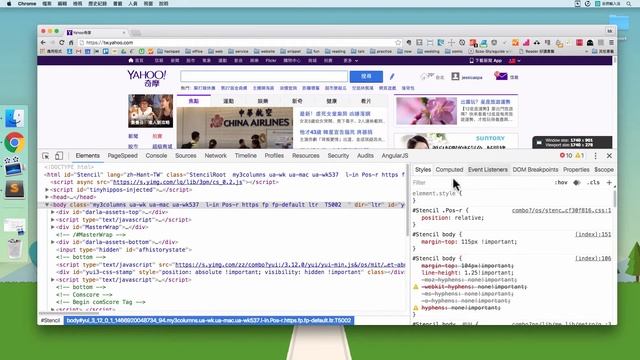Select the Styles sidebar tab
This screenshot has width=640, height=360.
point(423,169)
